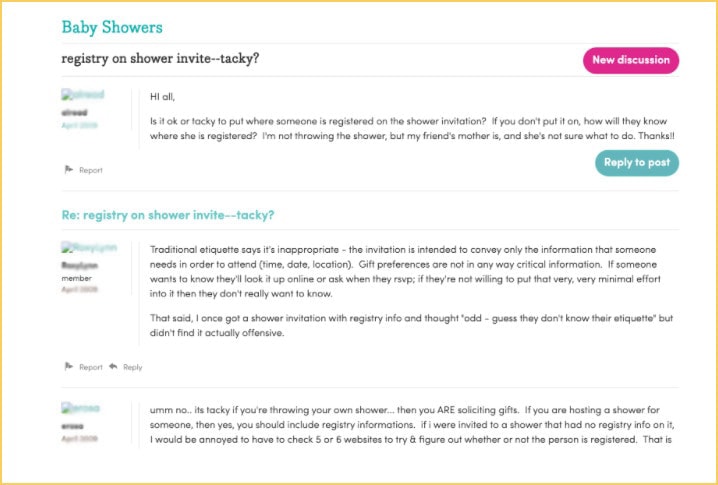Click the Reply text link under the second post
Image resolution: width=718 pixels, height=485 pixels.
(132, 367)
